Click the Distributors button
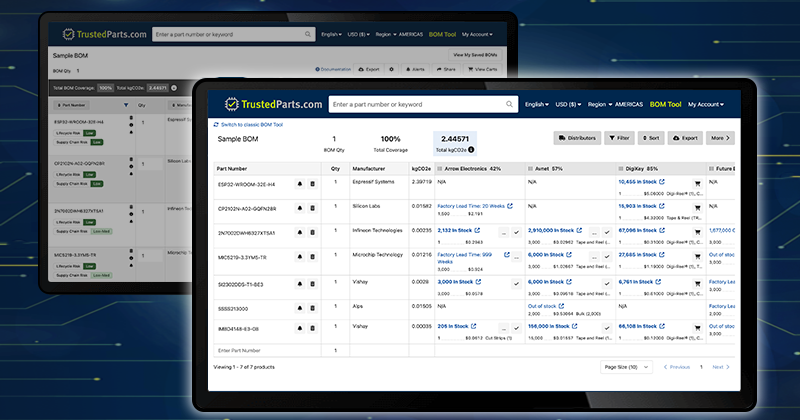 [x=577, y=138]
